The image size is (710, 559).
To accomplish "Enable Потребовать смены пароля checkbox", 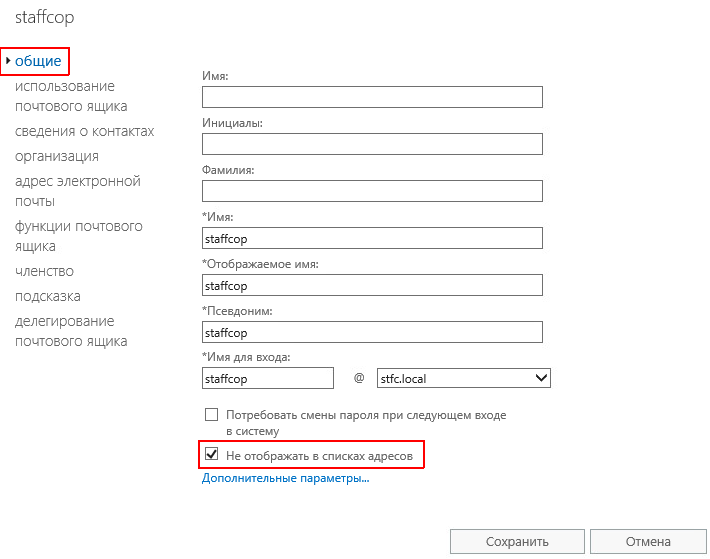I will point(211,415).
